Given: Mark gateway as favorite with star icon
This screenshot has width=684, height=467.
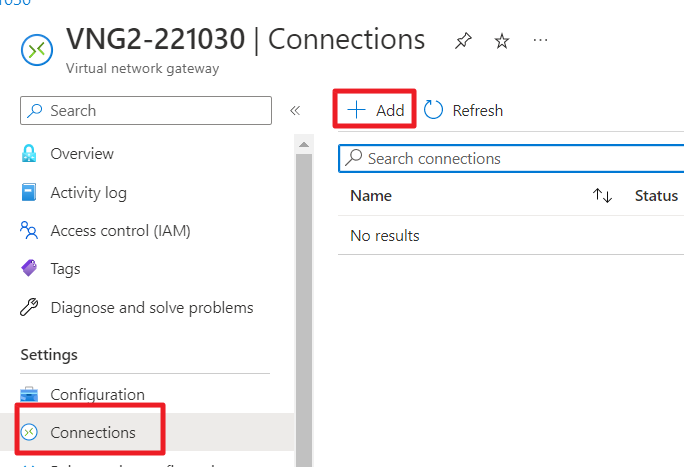Looking at the screenshot, I should 502,41.
